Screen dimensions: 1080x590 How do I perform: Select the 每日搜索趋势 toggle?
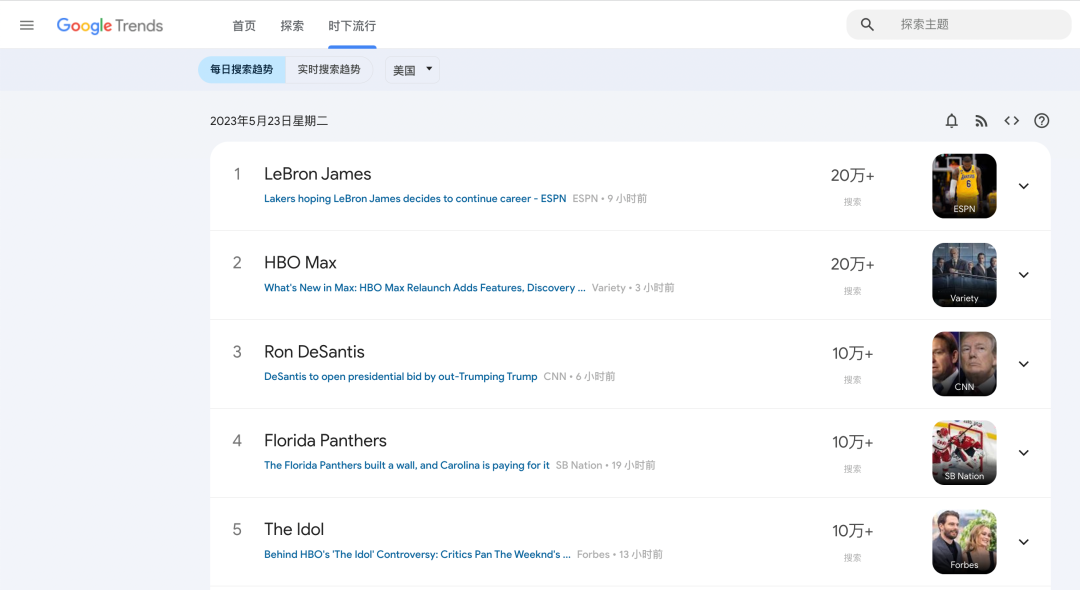[x=242, y=70]
